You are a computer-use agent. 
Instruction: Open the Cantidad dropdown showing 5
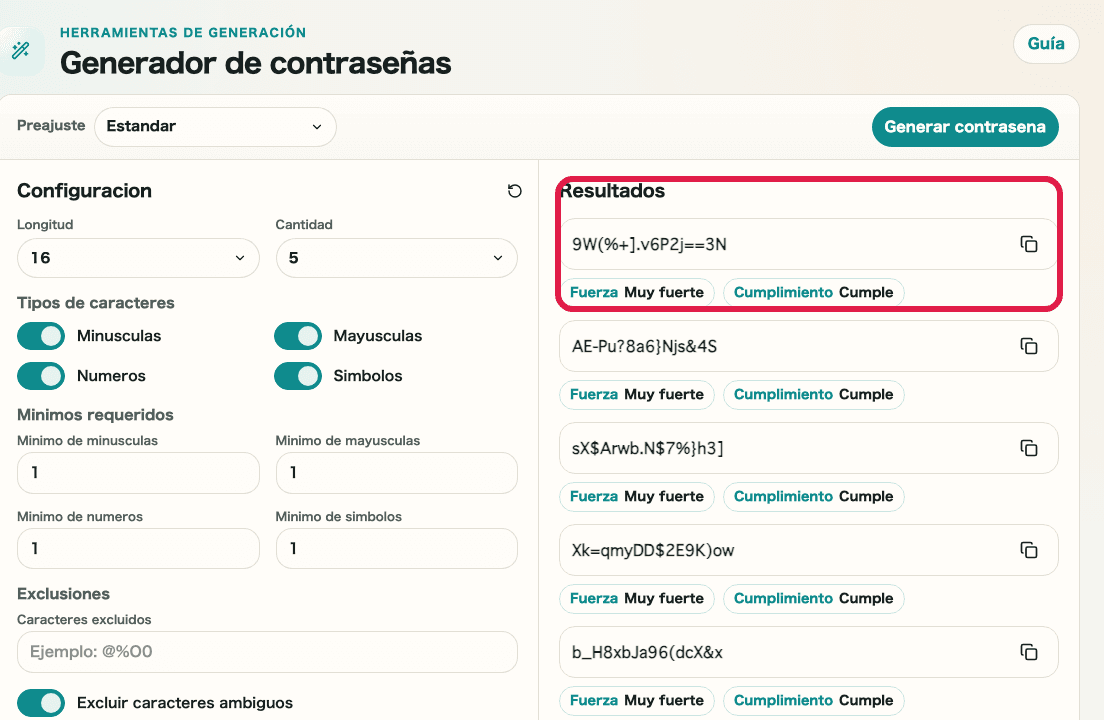[396, 258]
